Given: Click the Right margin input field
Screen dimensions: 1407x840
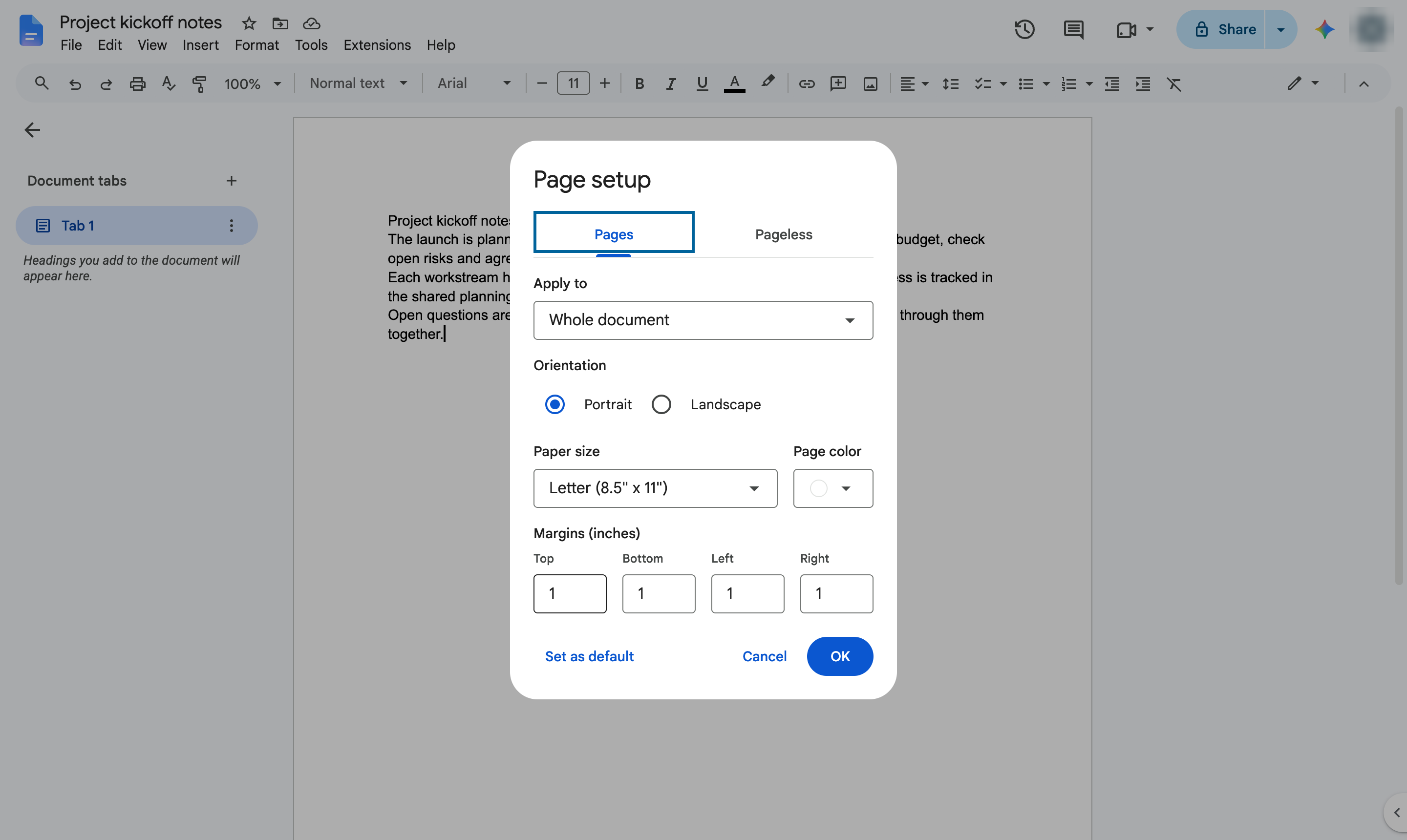Looking at the screenshot, I should pos(836,593).
